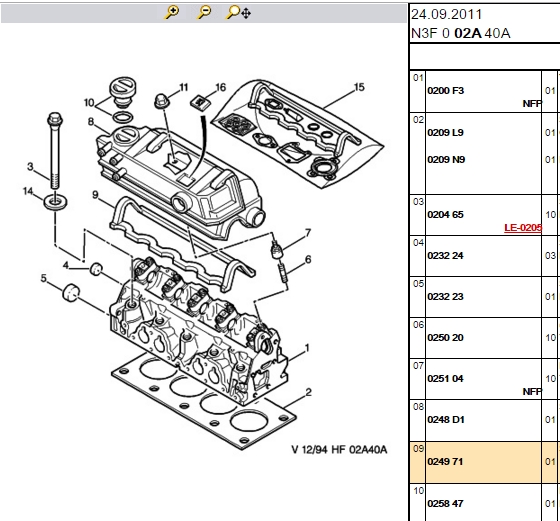
Task: Click row index 08 in parts table
Action: coord(418,407)
